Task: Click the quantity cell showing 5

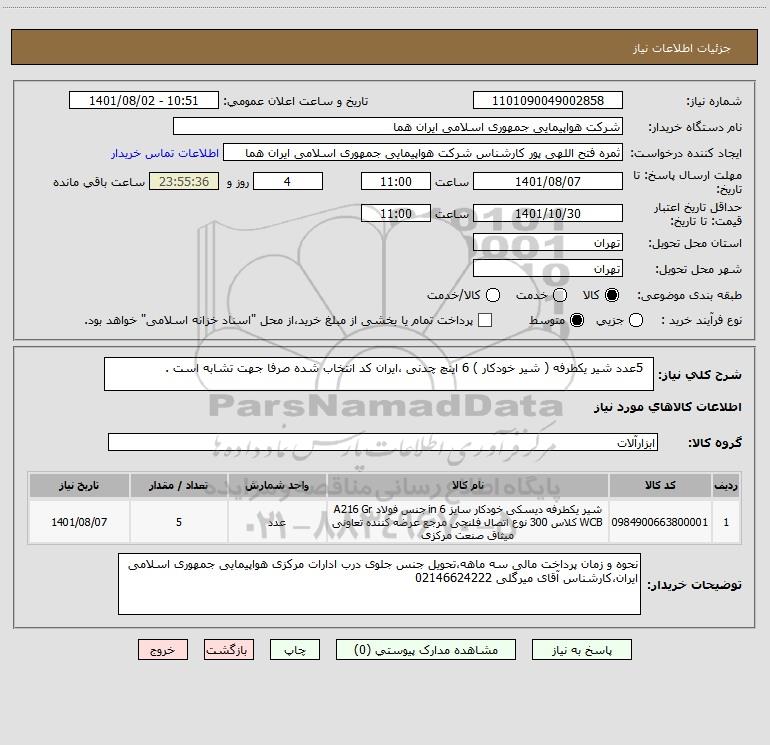Action: tap(179, 522)
